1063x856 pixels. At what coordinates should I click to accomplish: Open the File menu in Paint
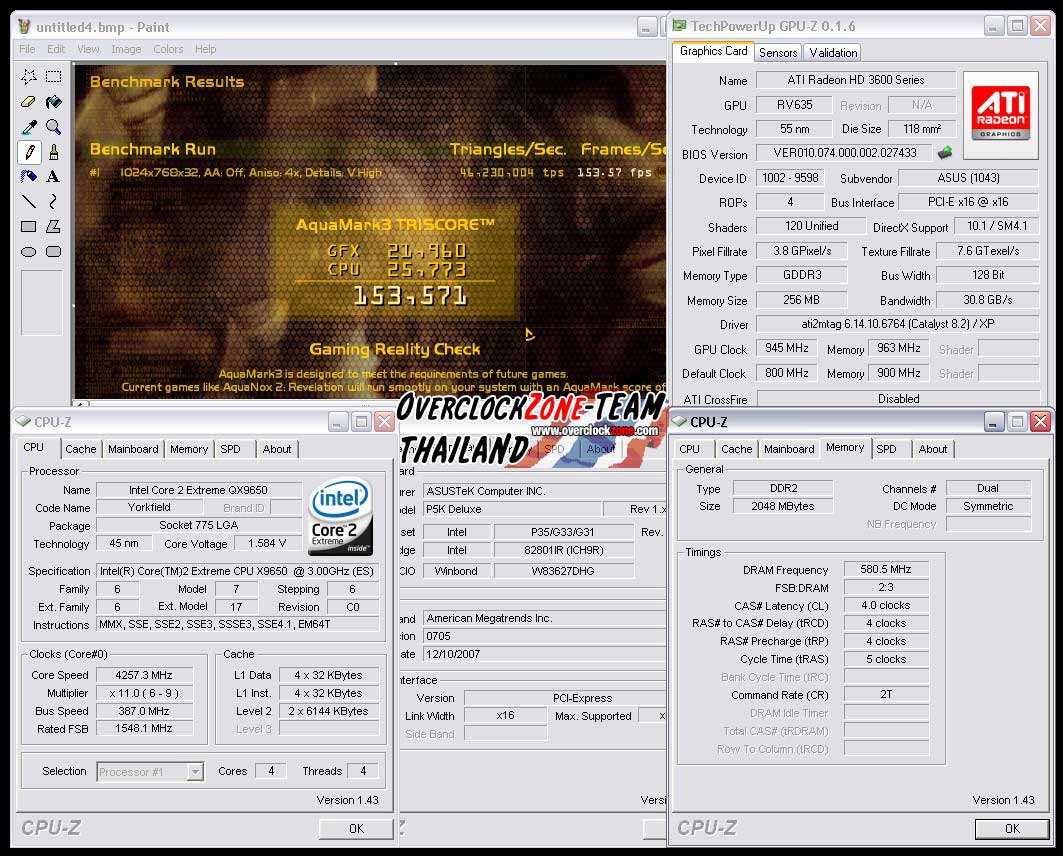click(x=27, y=49)
